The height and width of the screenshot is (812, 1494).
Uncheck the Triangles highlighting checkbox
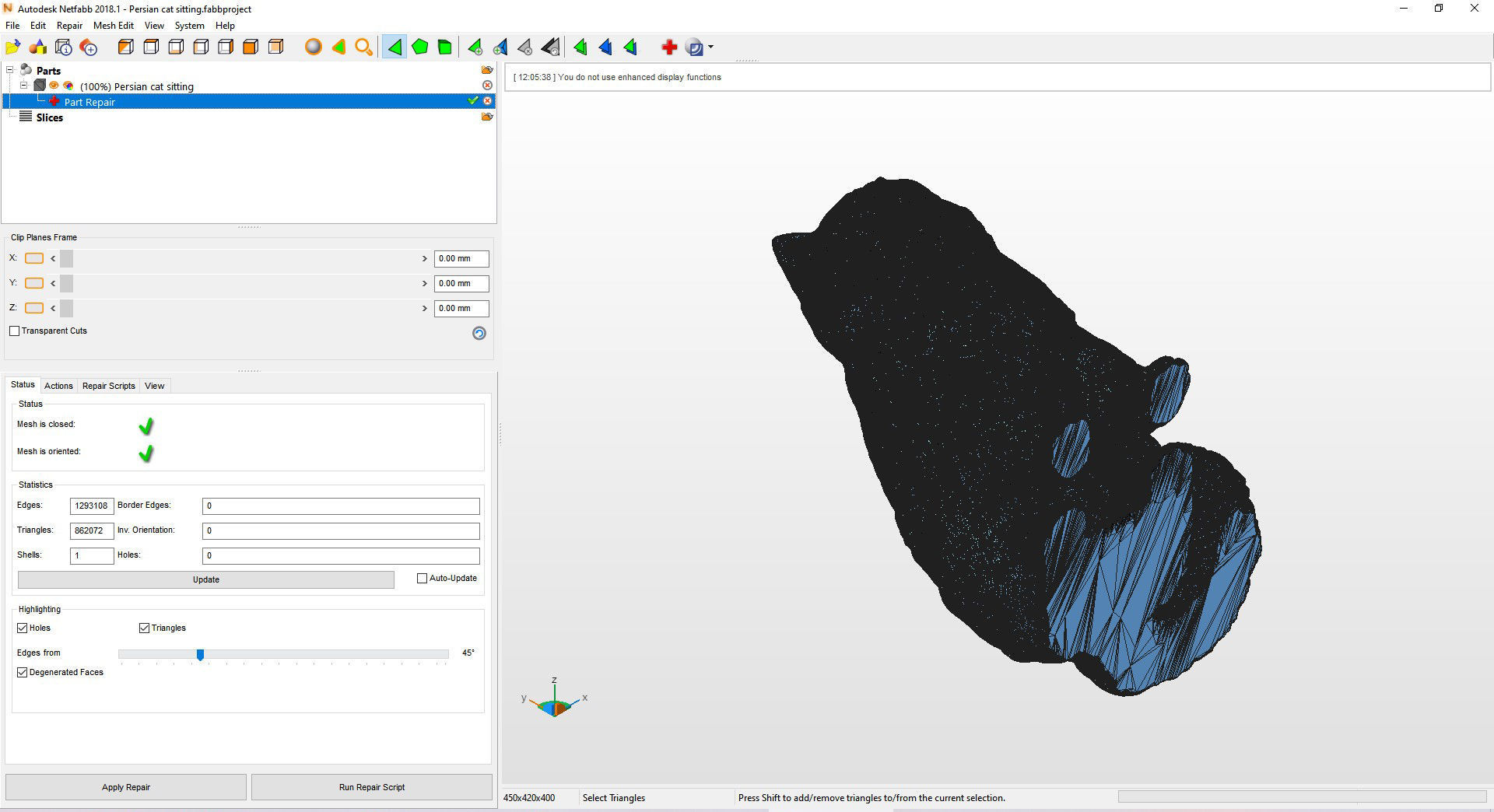(144, 628)
